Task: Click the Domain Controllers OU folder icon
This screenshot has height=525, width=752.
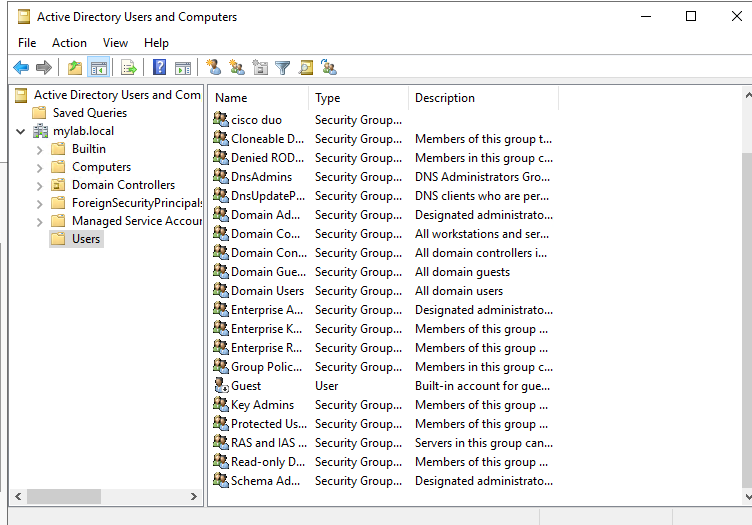Action: (x=58, y=185)
